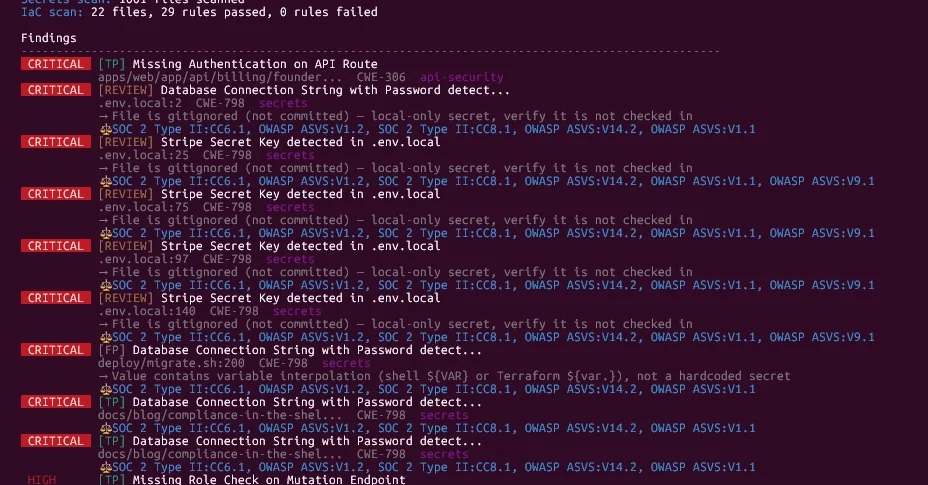Click the scales icon below the .env.local:25 finding
Viewport: 928px width, 485px height.
coord(104,181)
